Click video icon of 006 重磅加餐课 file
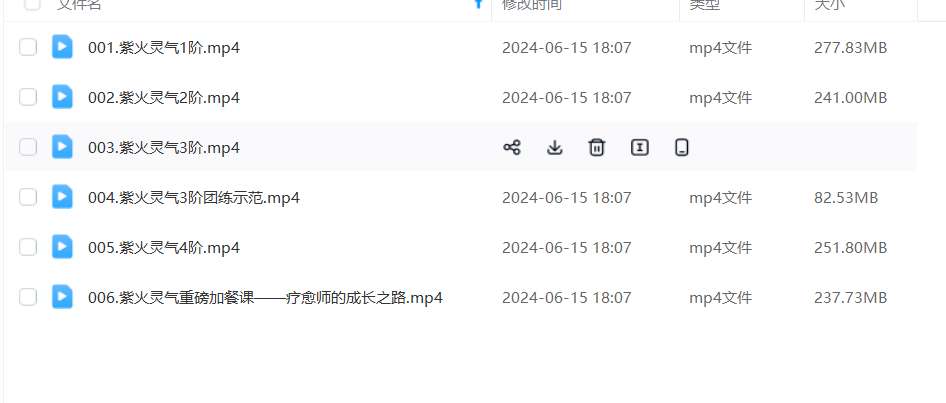Image resolution: width=946 pixels, height=403 pixels. [x=62, y=297]
